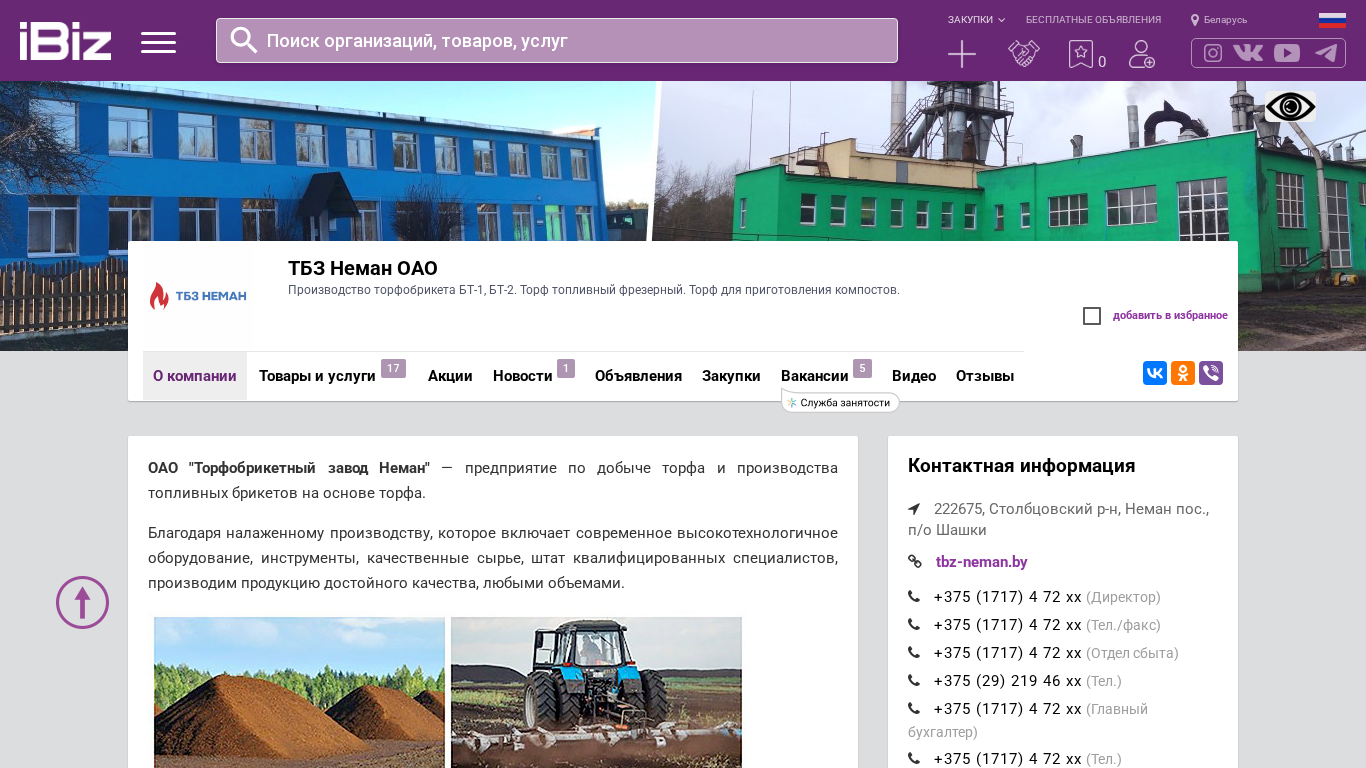Open the peat piles photo thumbnail

pos(299,692)
